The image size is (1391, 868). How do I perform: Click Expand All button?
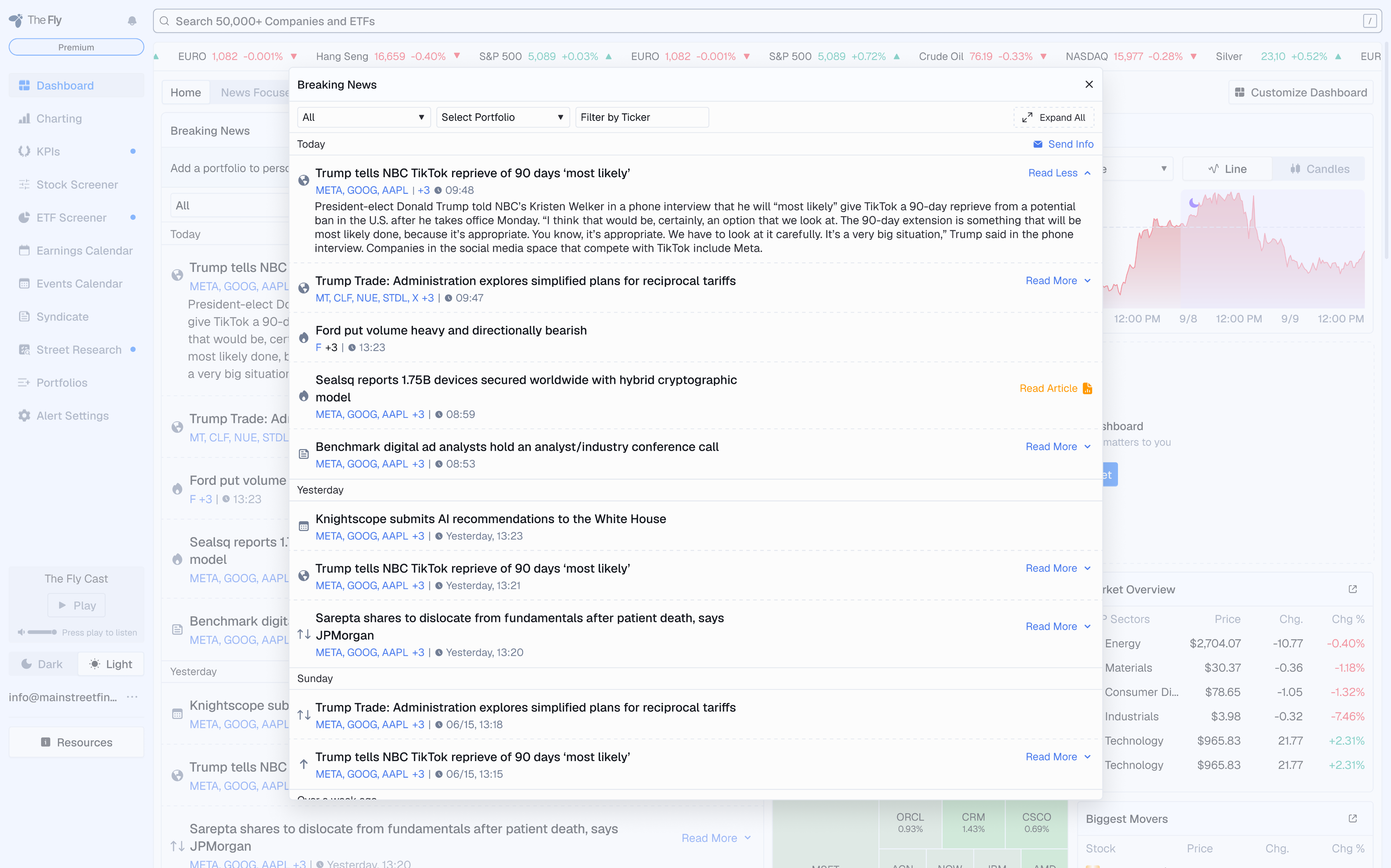1054,117
